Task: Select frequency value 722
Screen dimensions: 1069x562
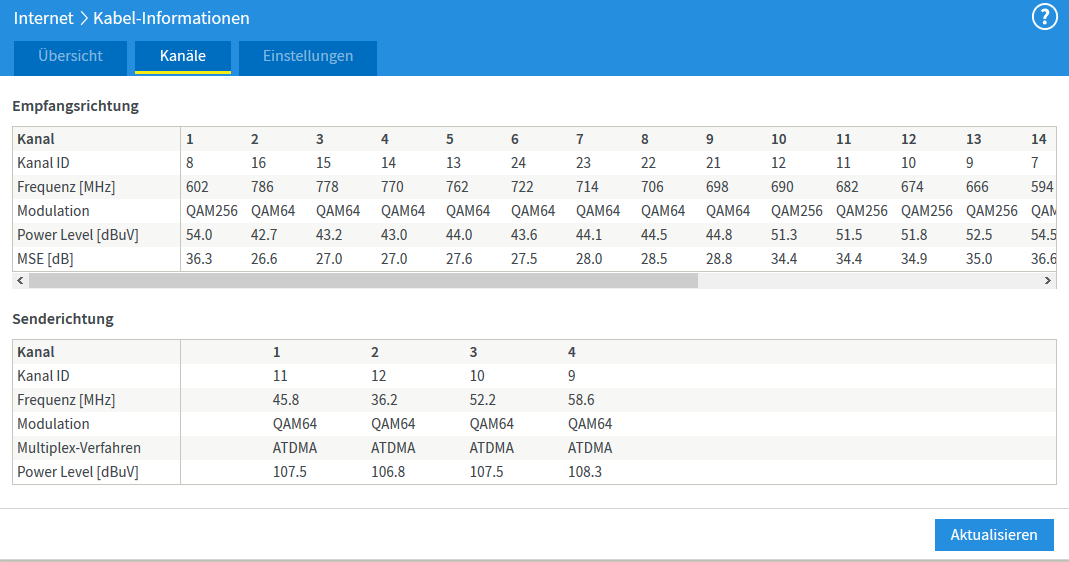Action: [x=522, y=187]
